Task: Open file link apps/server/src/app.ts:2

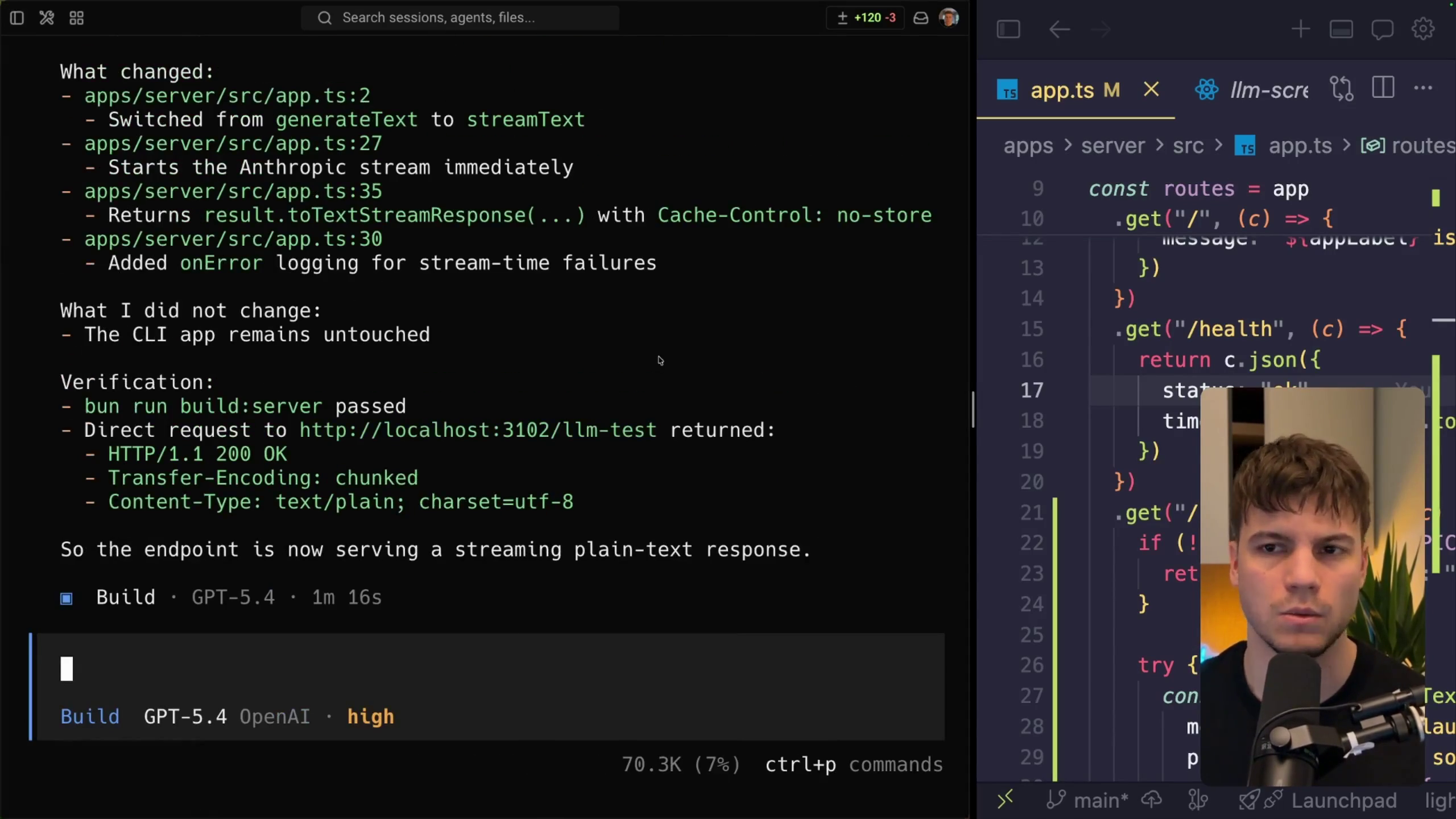Action: click(227, 96)
